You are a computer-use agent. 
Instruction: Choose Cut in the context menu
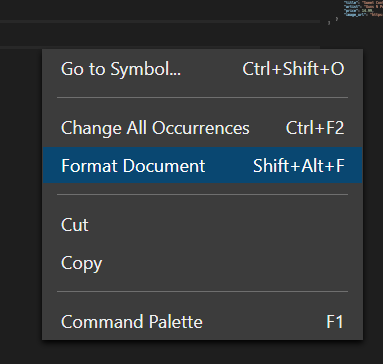pyautogui.click(x=202, y=225)
